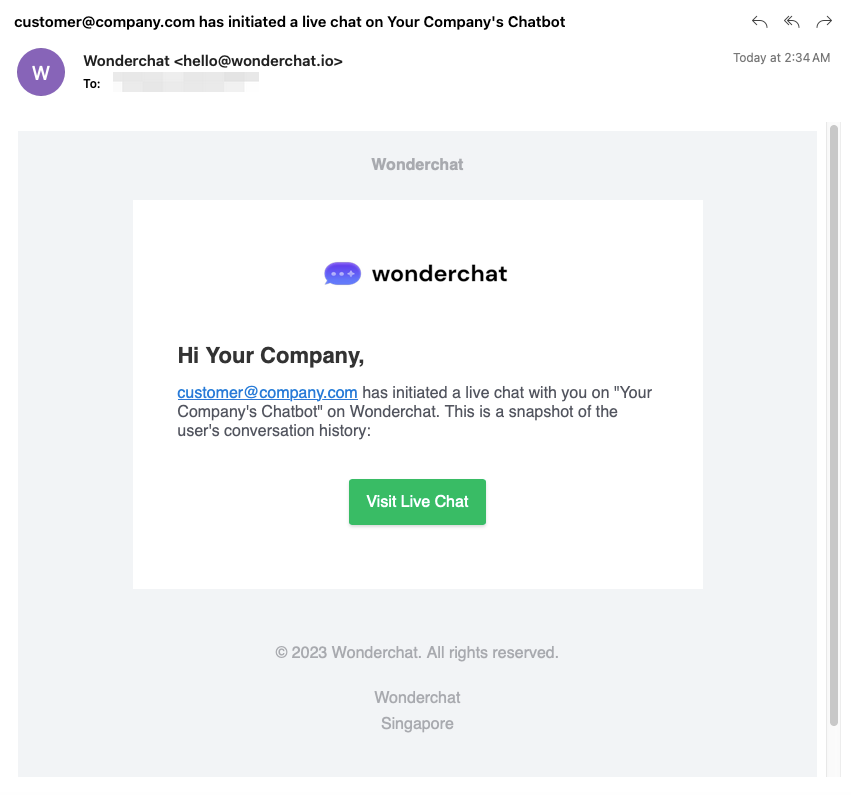
Task: Click the purple W sender avatar
Action: 41,72
